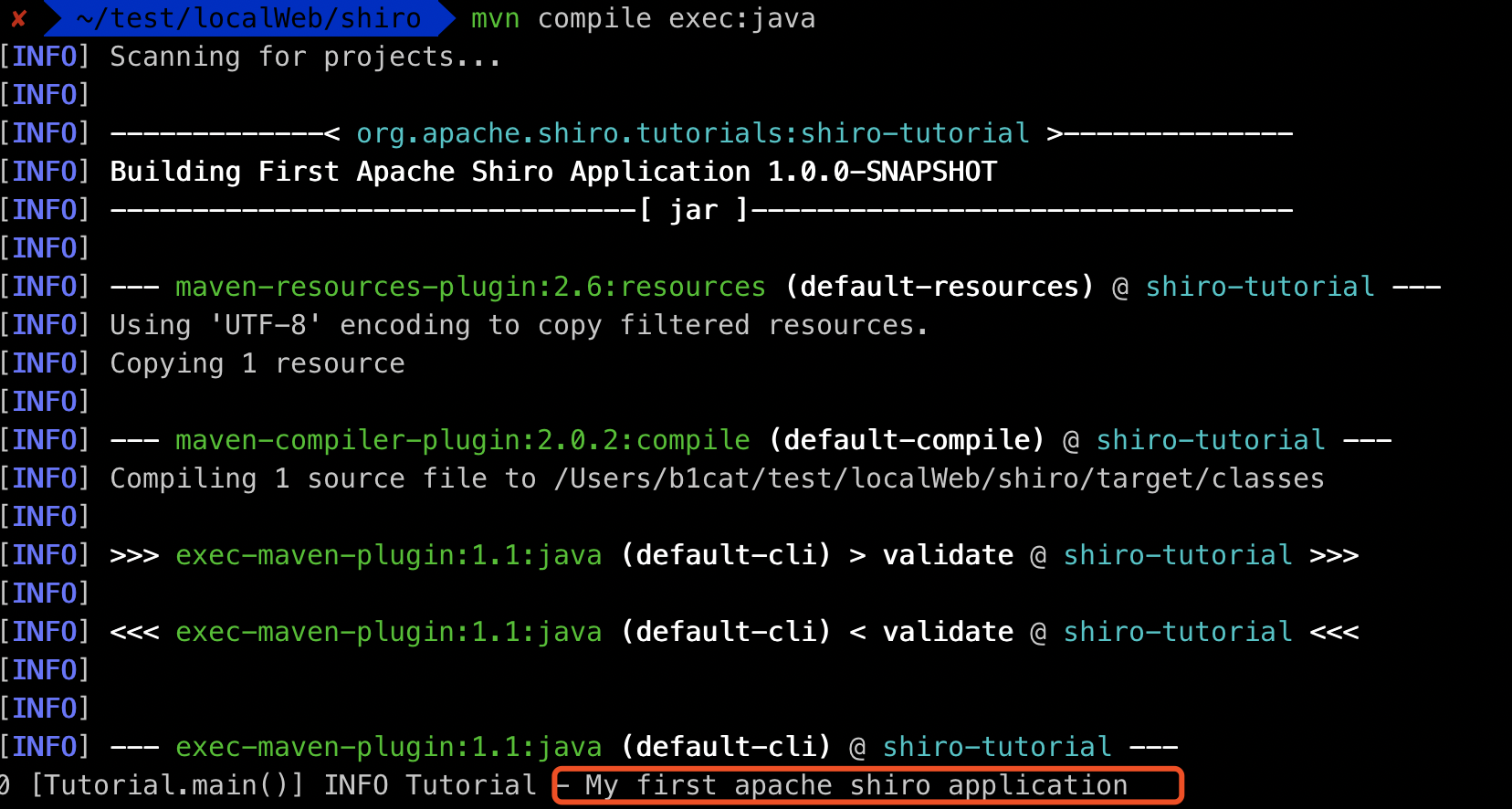Click the '[ jar ]' packaging text

[x=694, y=210]
